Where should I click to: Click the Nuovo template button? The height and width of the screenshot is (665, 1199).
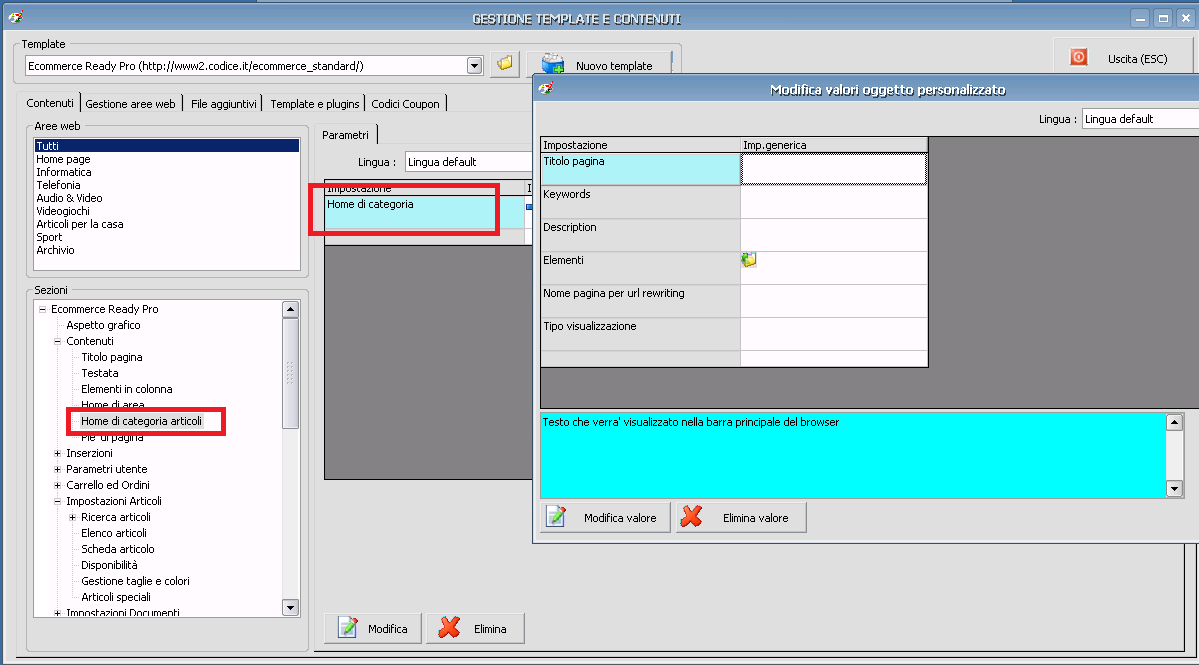point(599,66)
